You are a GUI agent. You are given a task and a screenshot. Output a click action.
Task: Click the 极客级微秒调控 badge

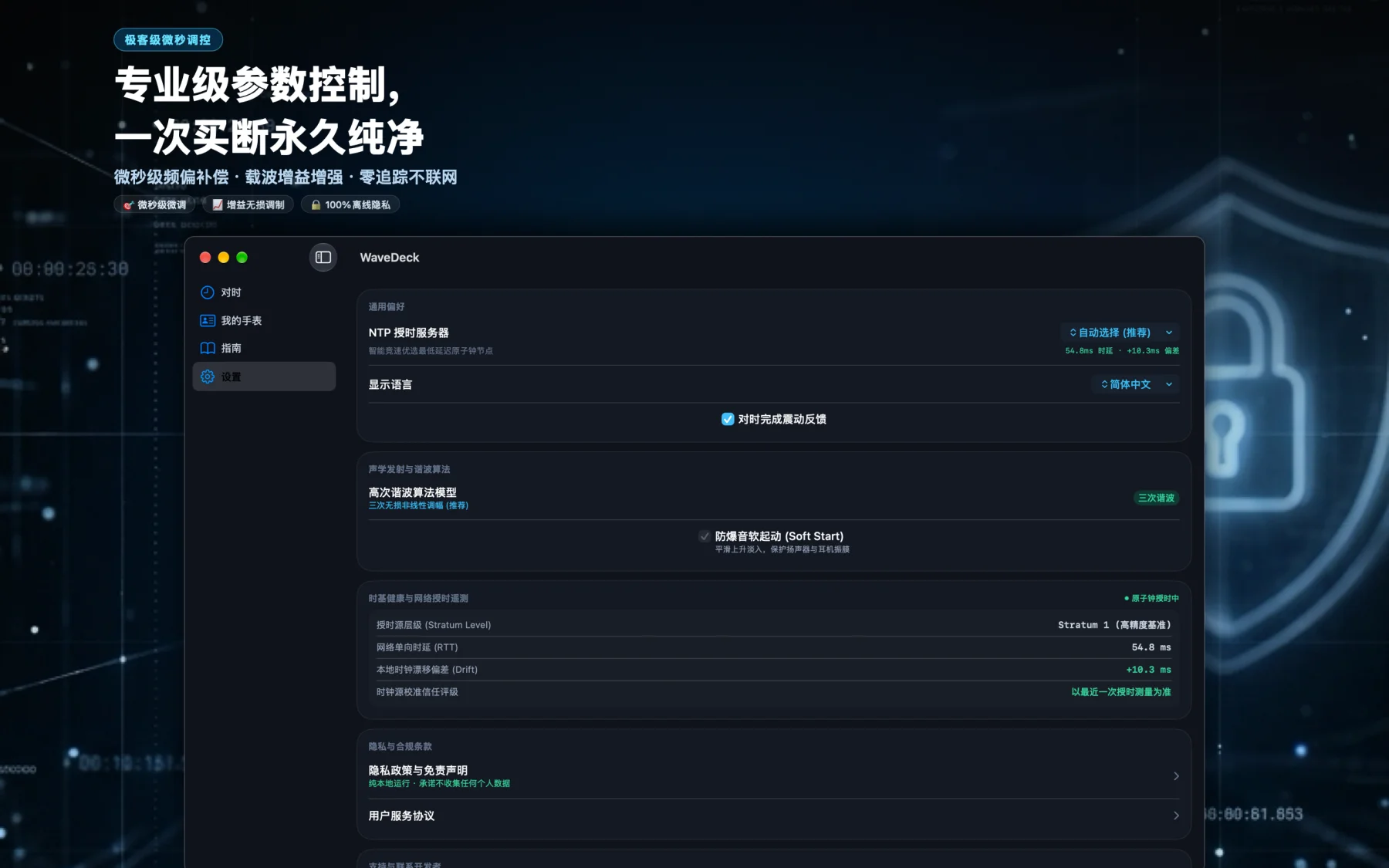pos(168,40)
